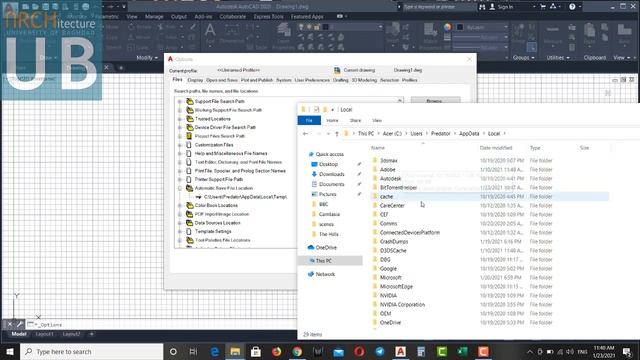This screenshot has height=360, width=640.
Task: Open the Share tab in Explorer
Action: tap(355, 120)
